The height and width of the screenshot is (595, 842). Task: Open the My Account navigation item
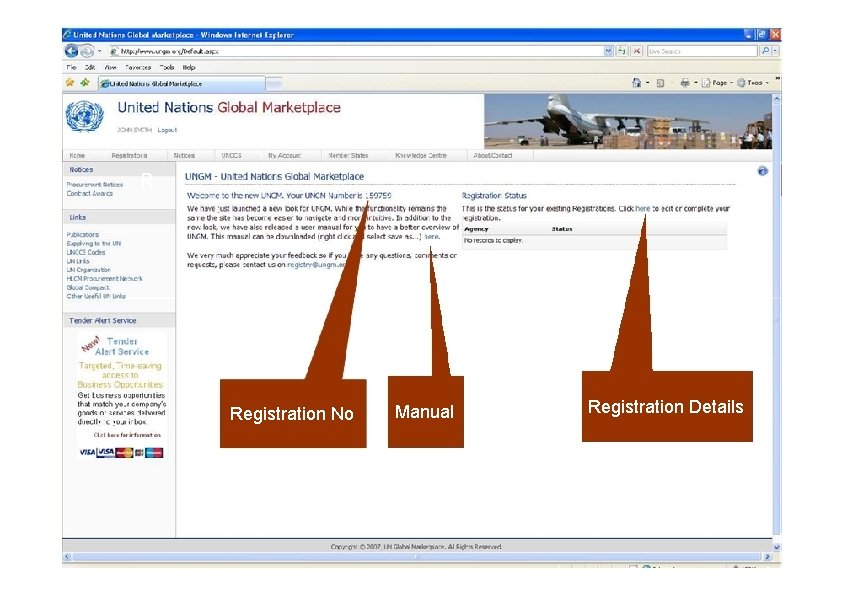[285, 155]
